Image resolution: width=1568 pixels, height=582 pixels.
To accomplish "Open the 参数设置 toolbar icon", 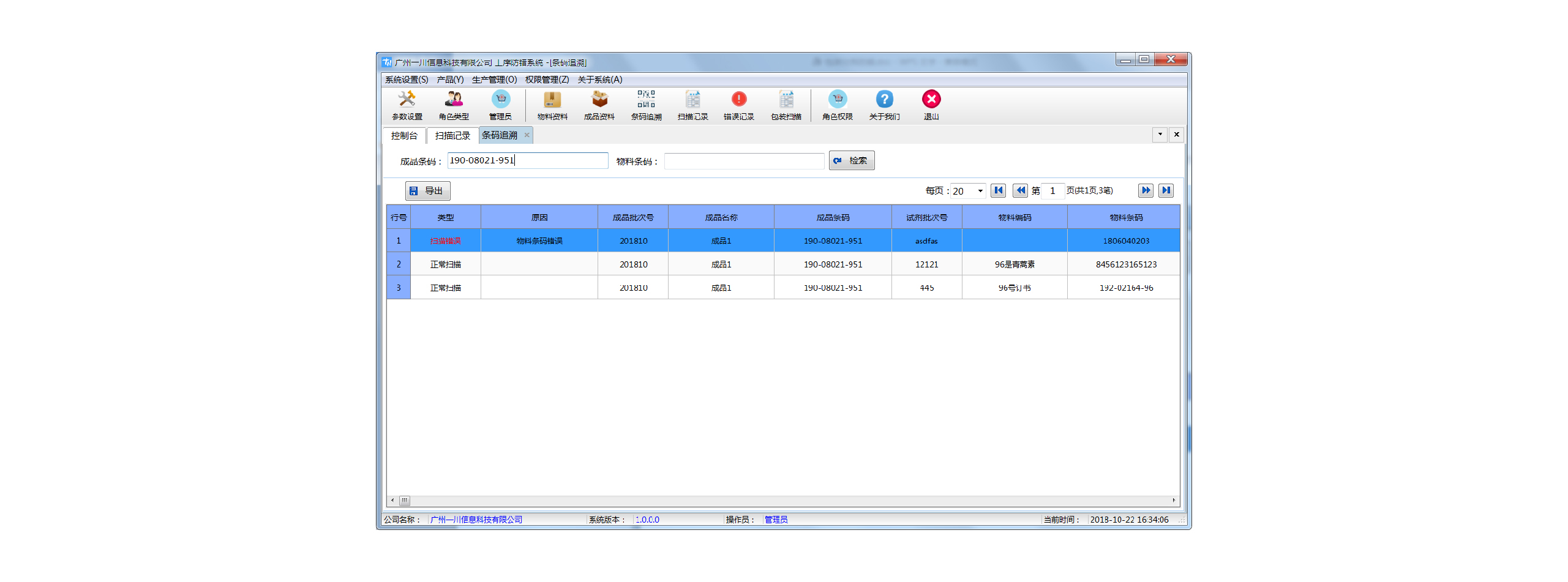I will (407, 105).
